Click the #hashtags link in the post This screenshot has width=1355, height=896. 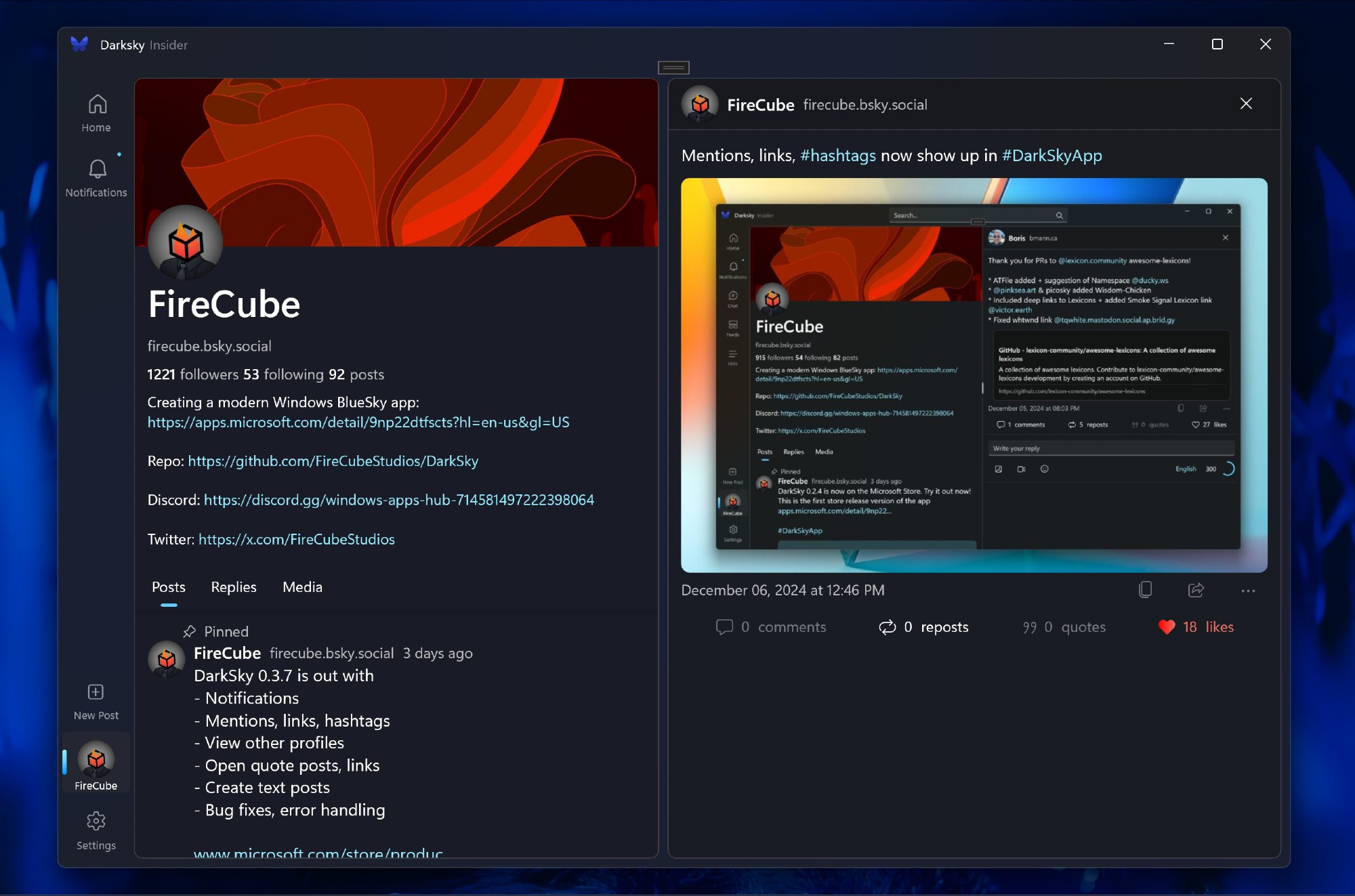838,156
